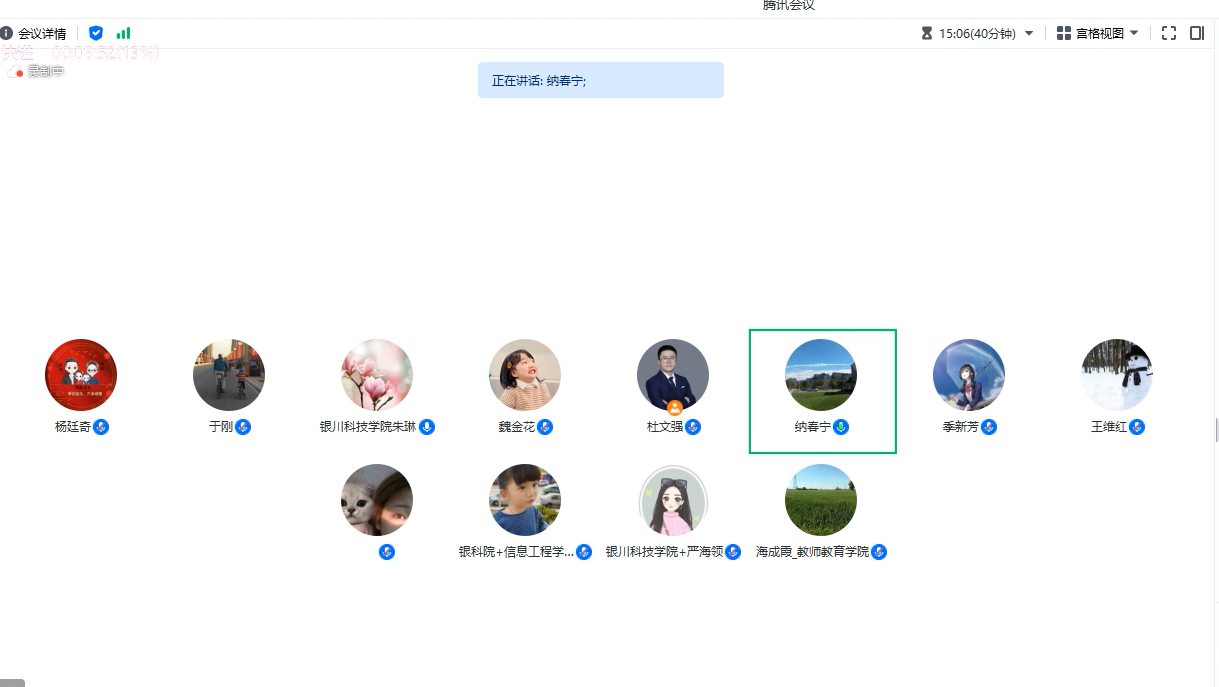Open the 会议详情 meeting details
The image size is (1219, 687).
tap(42, 33)
